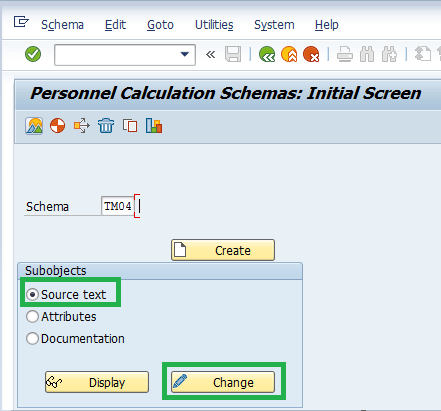Click the Save floppy disk icon
441x411 pixels.
[233, 54]
